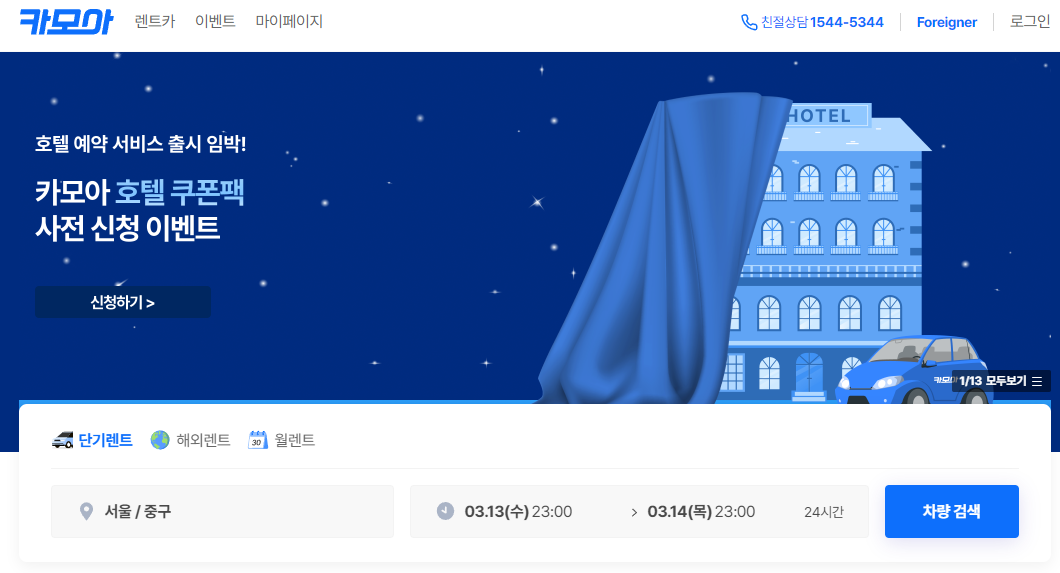Screen dimensions: 1060x573
Task: Select the 월렌트 tab
Action: tap(281, 440)
